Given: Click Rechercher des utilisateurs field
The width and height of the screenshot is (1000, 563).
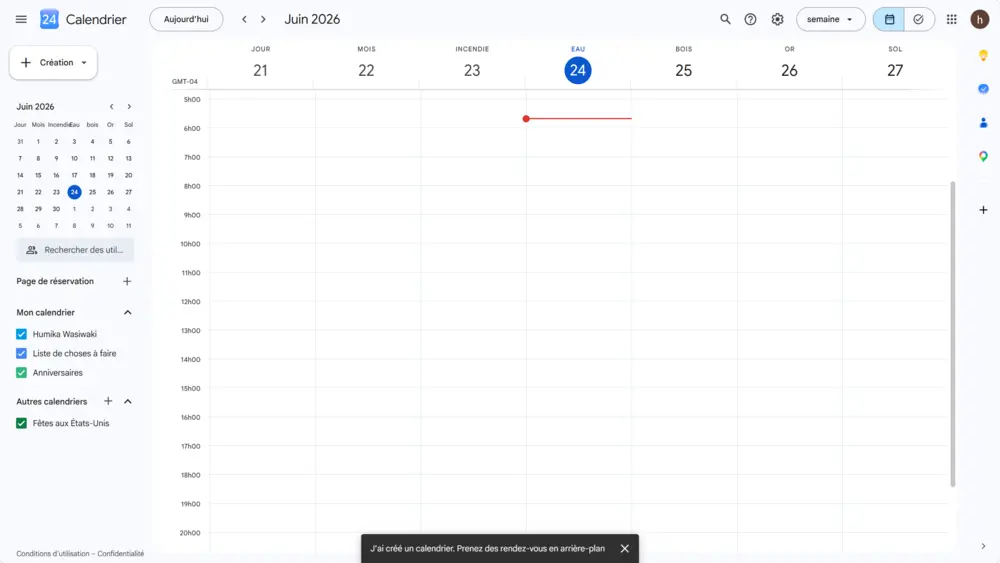Looking at the screenshot, I should pyautogui.click(x=75, y=250).
